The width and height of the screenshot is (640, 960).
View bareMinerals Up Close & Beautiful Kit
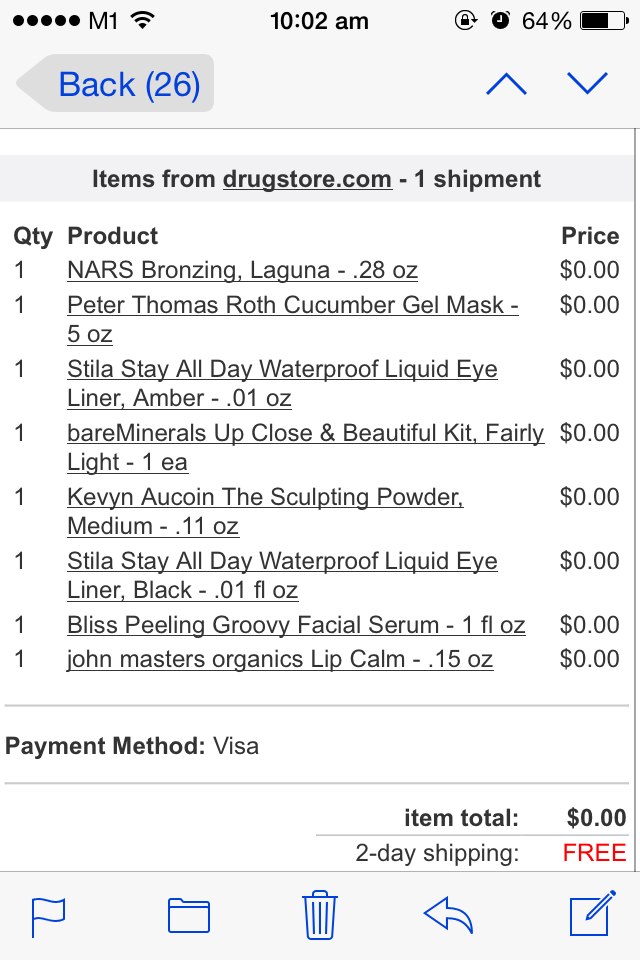(305, 433)
